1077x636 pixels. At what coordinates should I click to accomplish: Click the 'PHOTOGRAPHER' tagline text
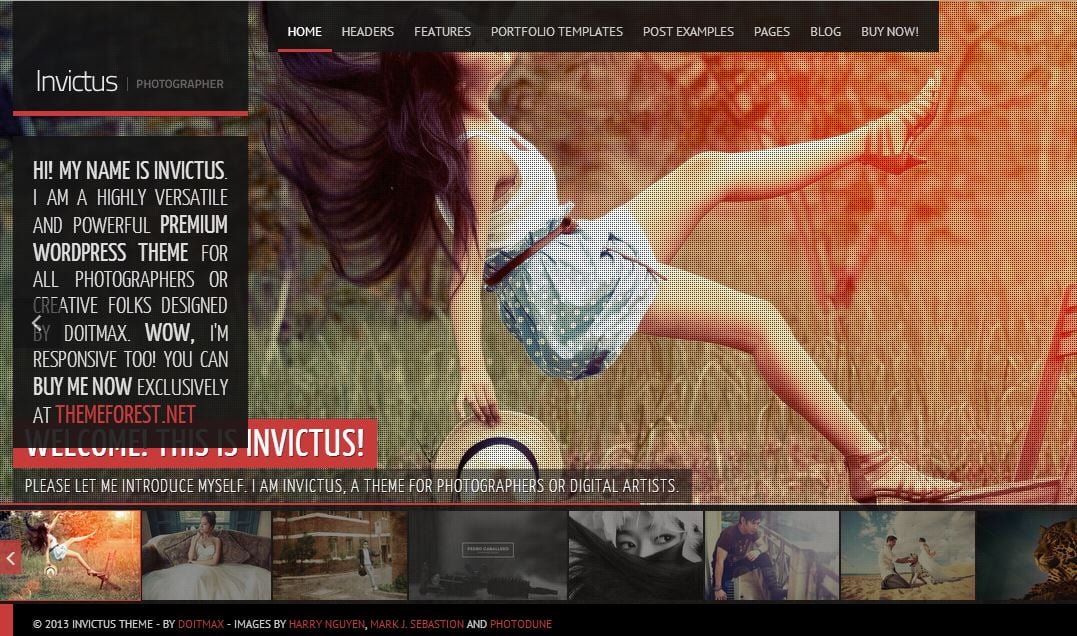[x=180, y=84]
